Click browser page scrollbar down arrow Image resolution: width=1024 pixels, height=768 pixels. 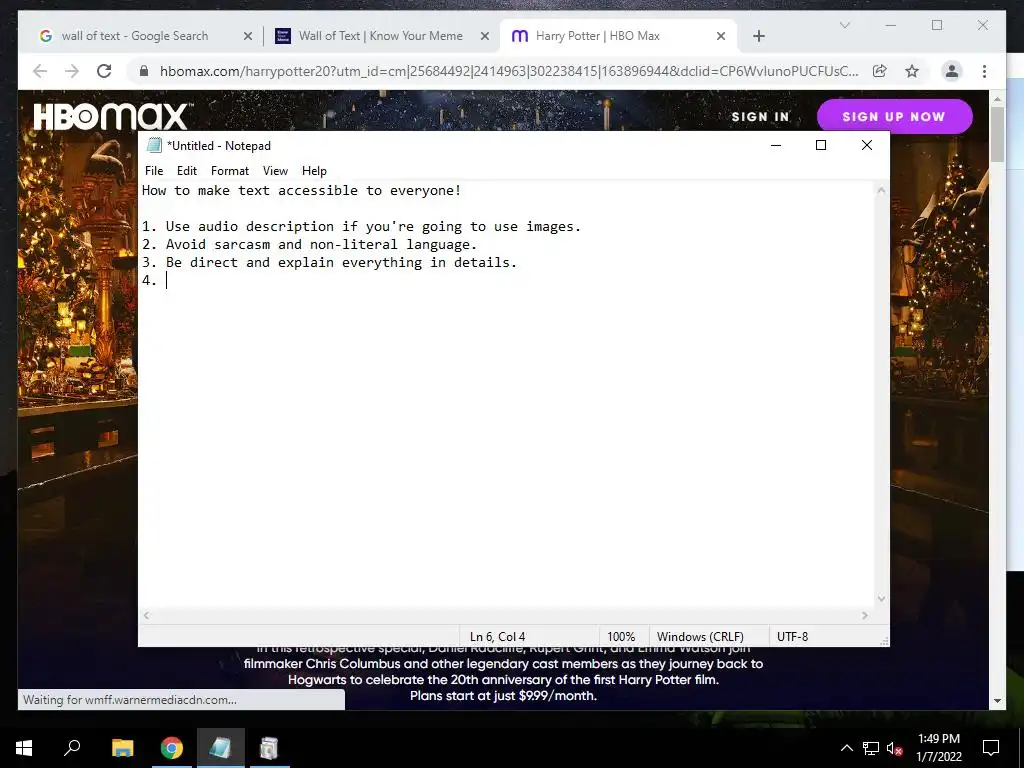(997, 701)
